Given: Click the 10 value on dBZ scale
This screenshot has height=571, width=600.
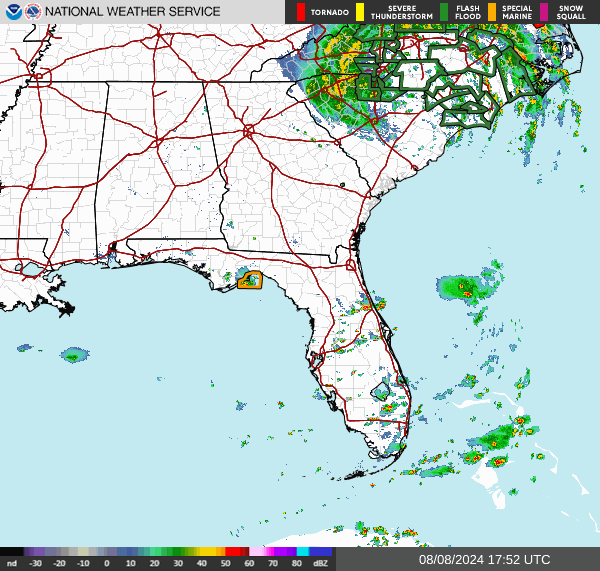Looking at the screenshot, I should [x=130, y=563].
